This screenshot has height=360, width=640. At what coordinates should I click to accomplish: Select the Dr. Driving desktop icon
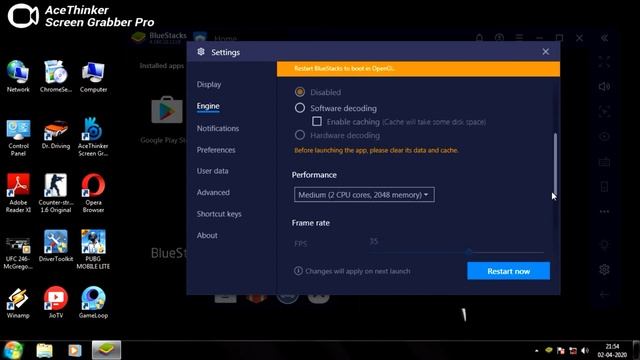[56, 135]
